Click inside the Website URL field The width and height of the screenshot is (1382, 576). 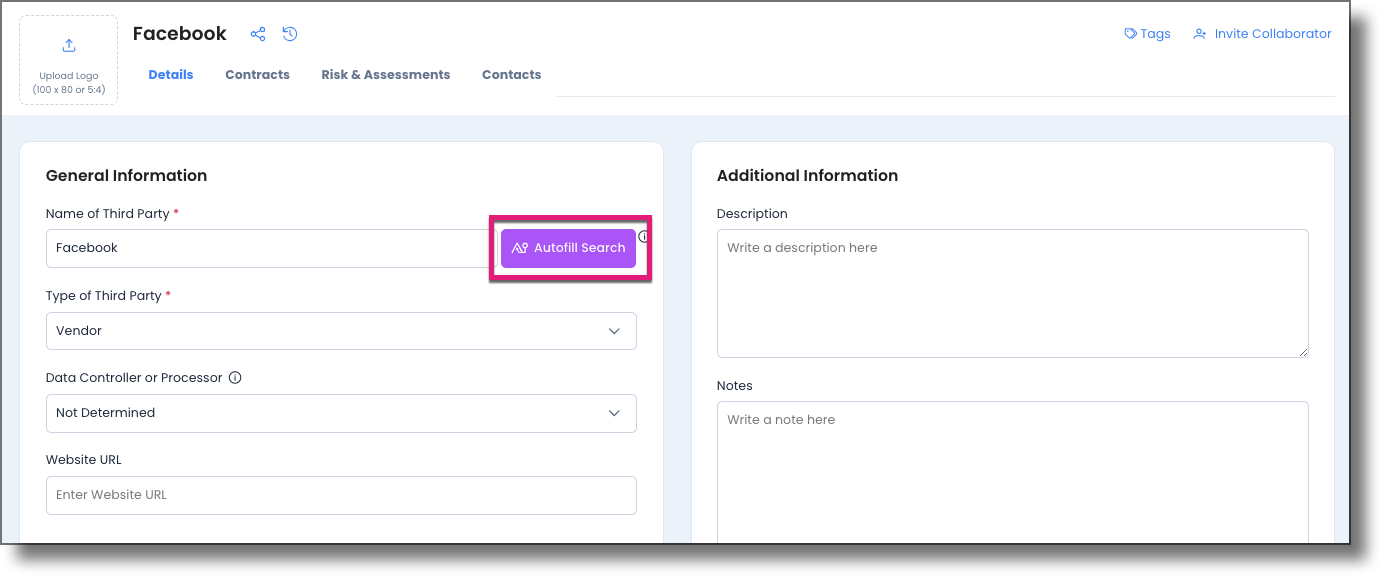pyautogui.click(x=341, y=494)
